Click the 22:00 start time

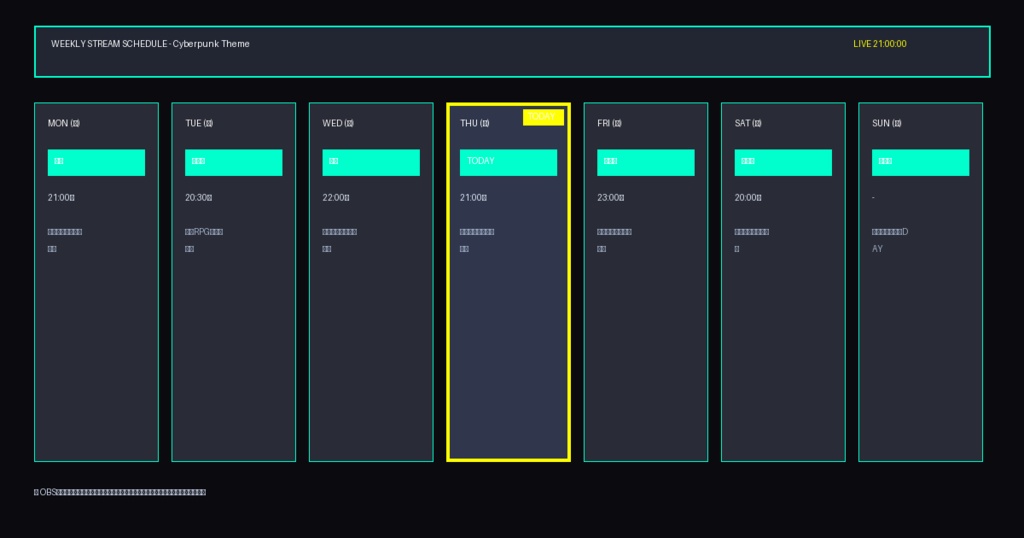336,197
